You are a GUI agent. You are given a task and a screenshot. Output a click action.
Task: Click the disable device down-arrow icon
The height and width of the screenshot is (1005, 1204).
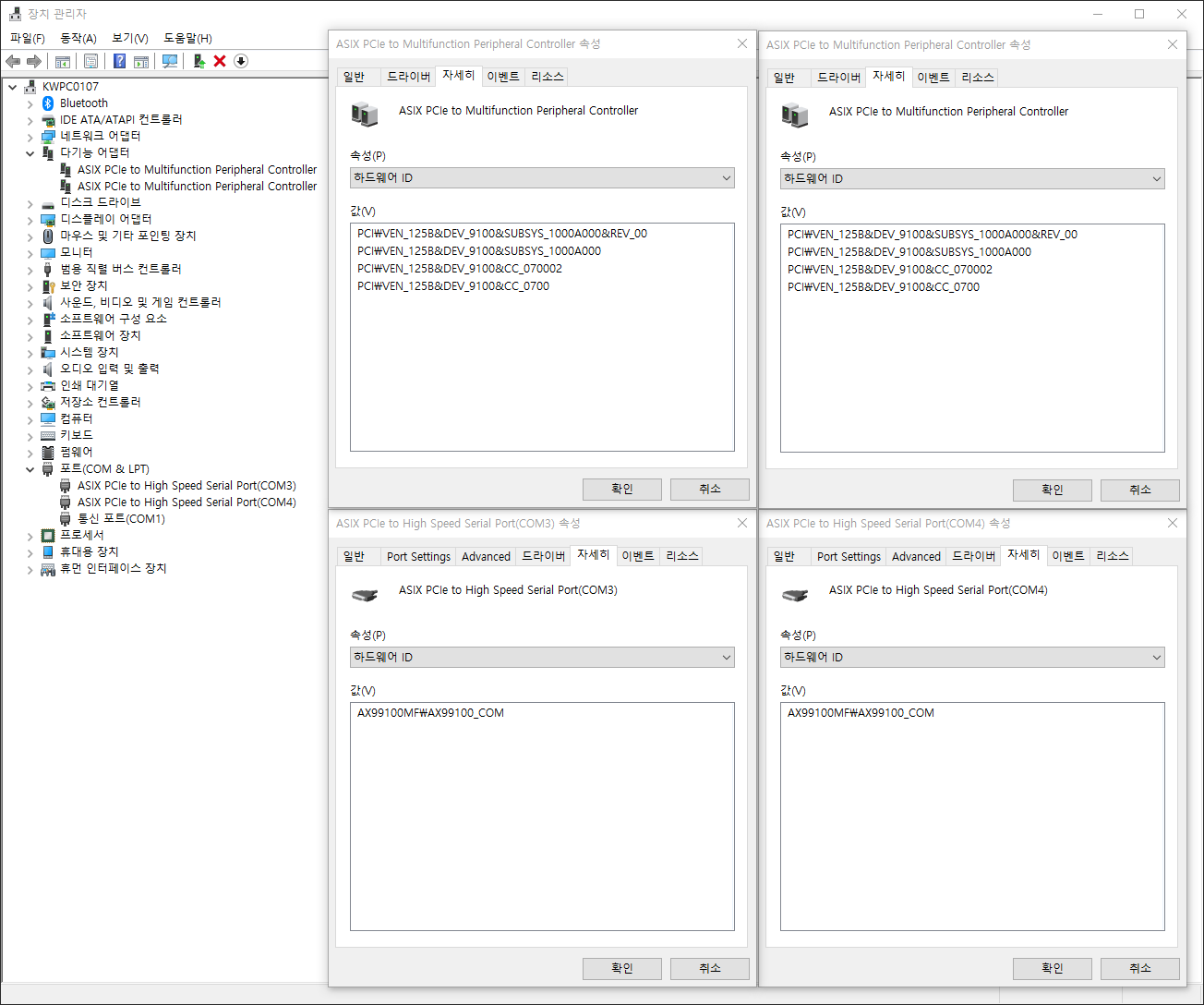(x=241, y=61)
